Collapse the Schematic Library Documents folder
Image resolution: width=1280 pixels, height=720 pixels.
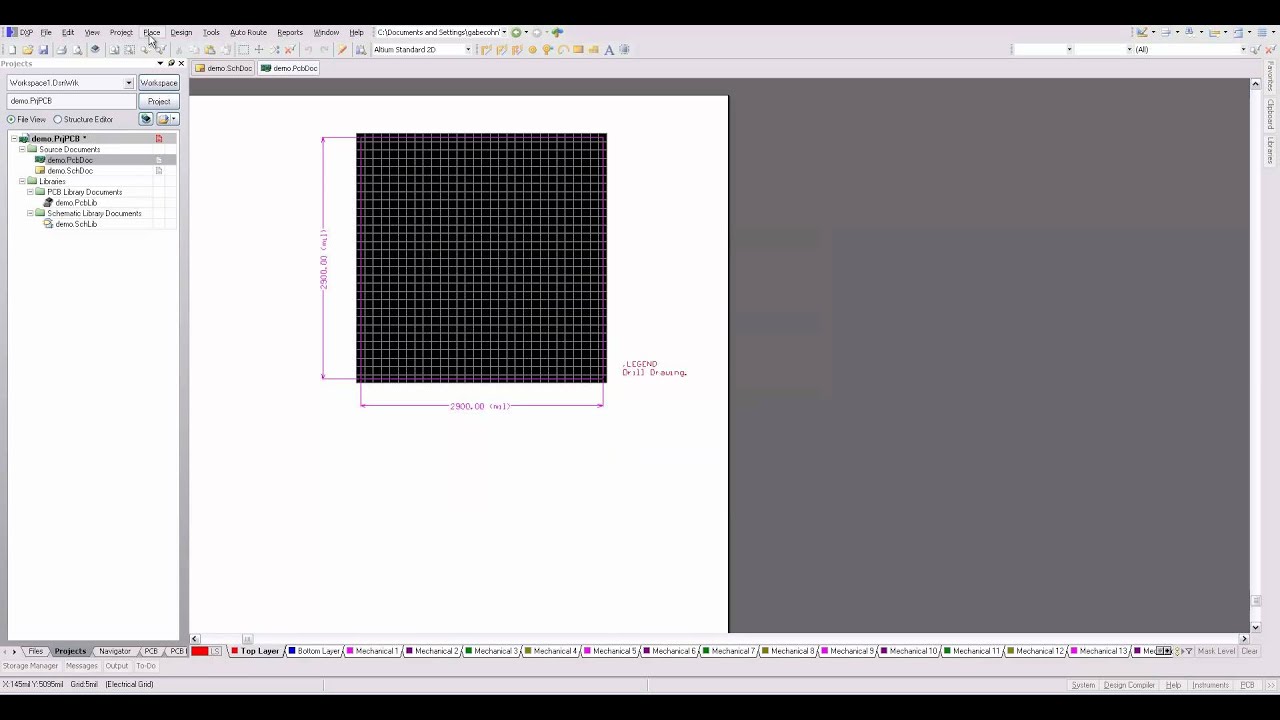point(30,213)
